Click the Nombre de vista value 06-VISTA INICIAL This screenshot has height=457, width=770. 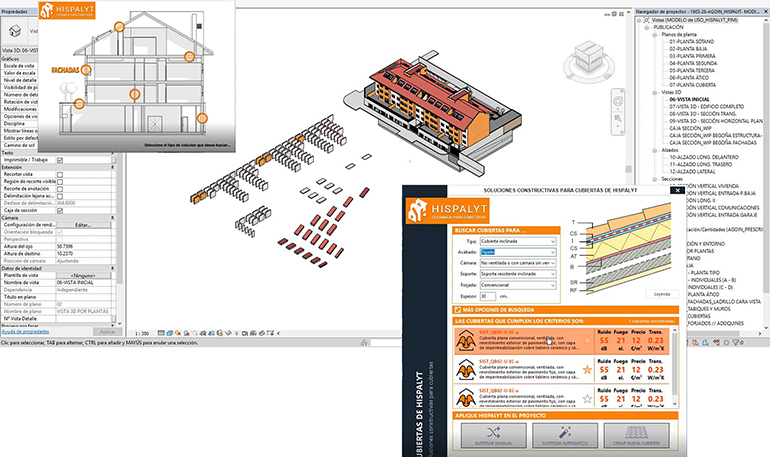point(83,283)
